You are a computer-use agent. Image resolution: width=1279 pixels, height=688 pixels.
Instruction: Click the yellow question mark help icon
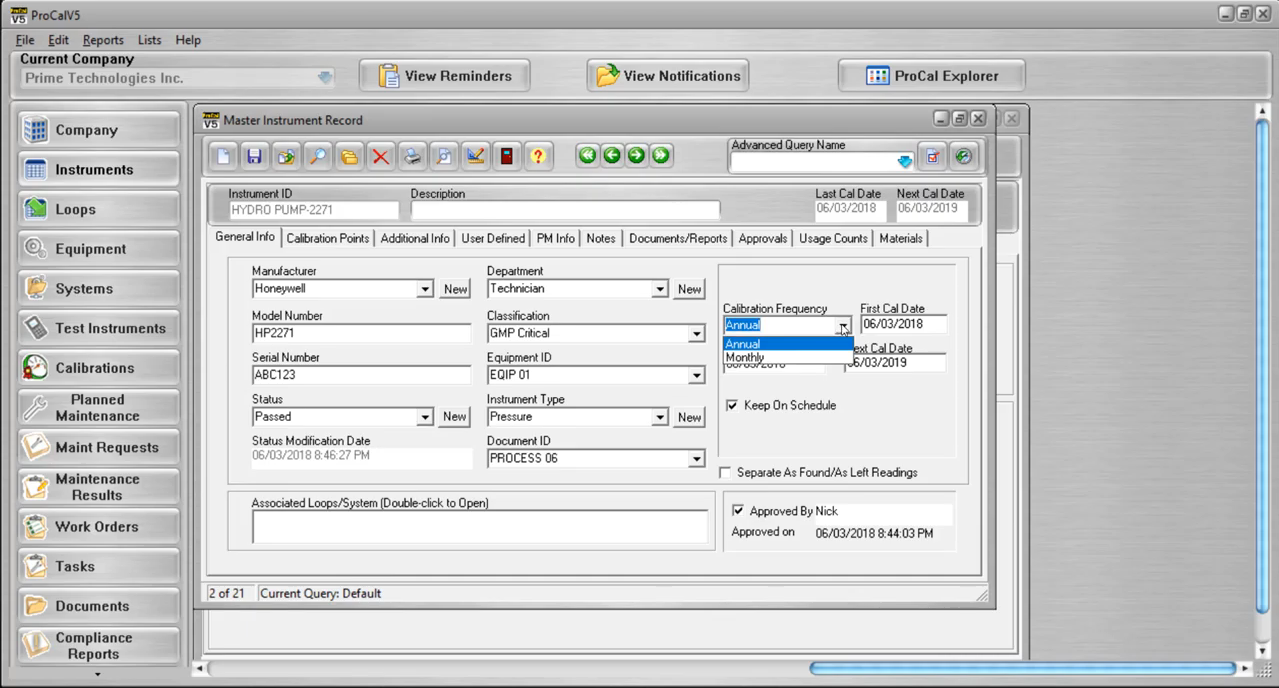tap(538, 156)
